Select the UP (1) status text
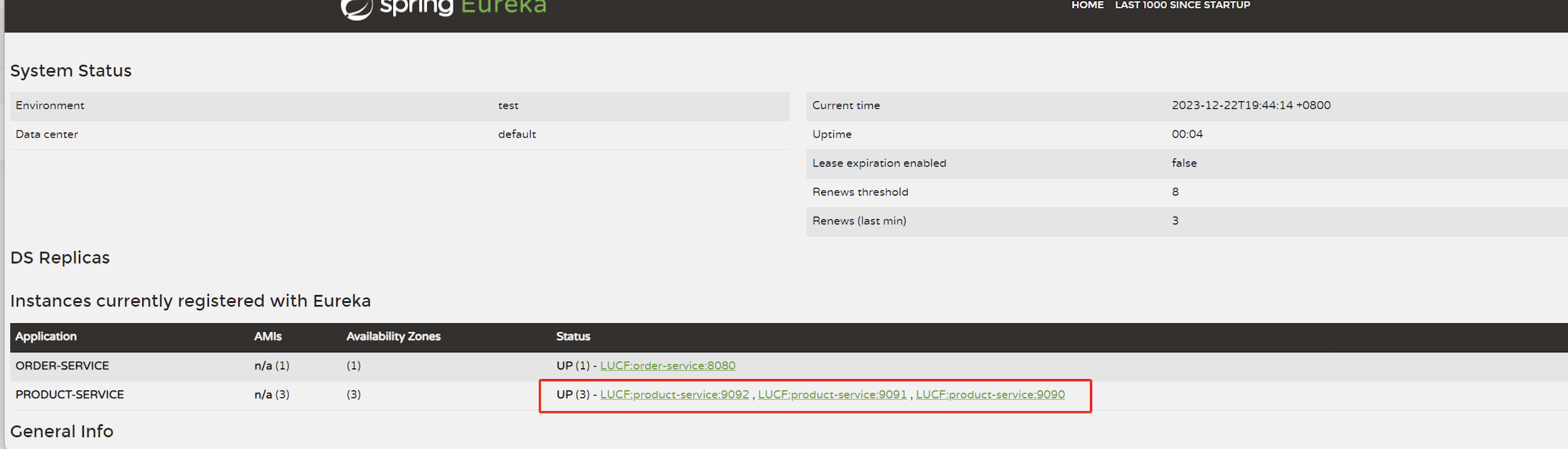 [572, 366]
